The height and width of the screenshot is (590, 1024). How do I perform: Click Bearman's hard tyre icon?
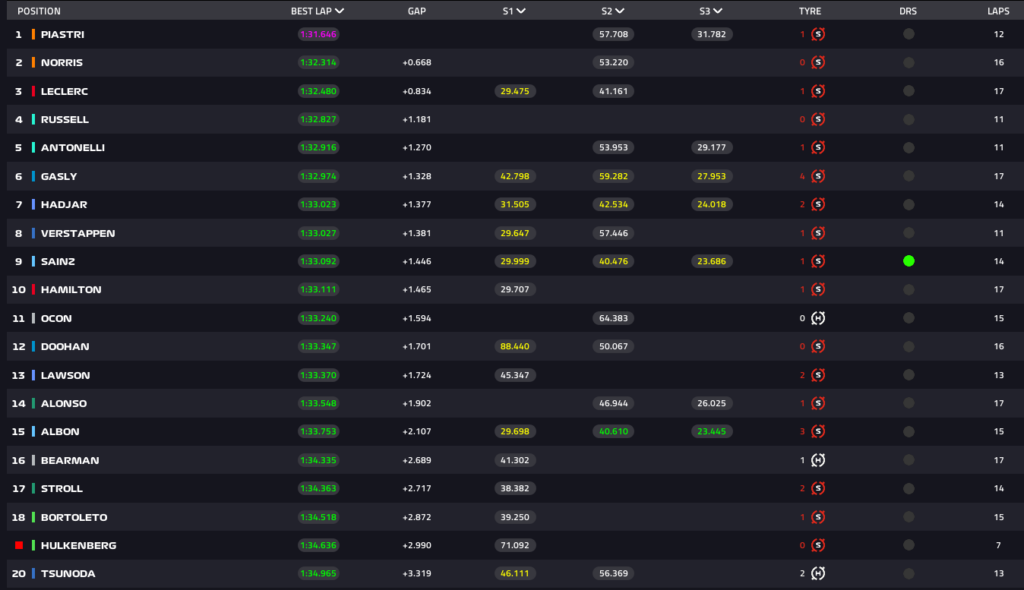[818, 460]
